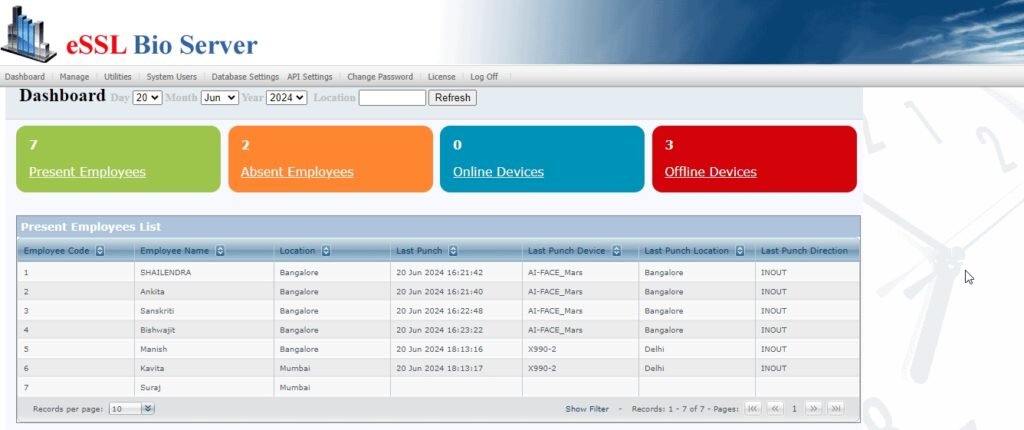Open the Utilities menu
The height and width of the screenshot is (430, 1024).
click(117, 77)
